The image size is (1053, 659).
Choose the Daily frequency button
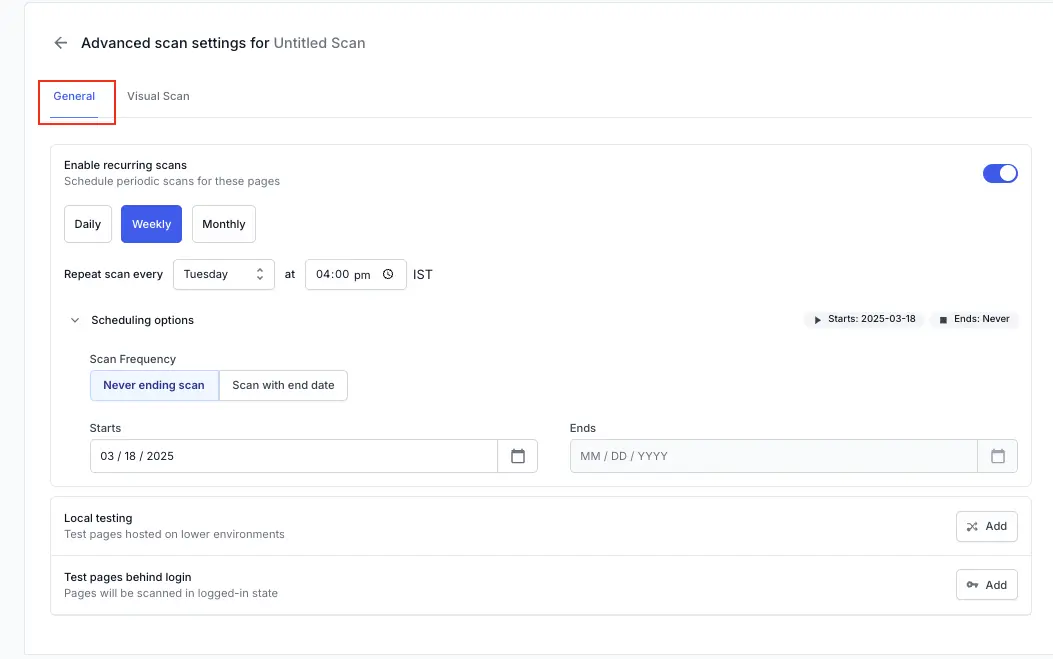coord(88,224)
